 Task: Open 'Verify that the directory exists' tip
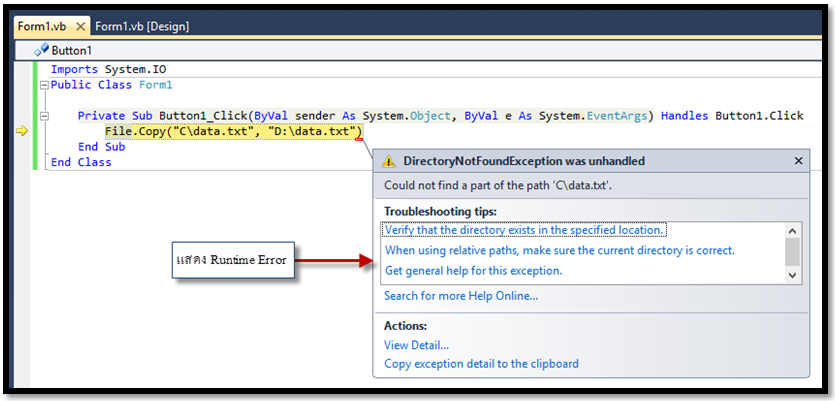523,230
